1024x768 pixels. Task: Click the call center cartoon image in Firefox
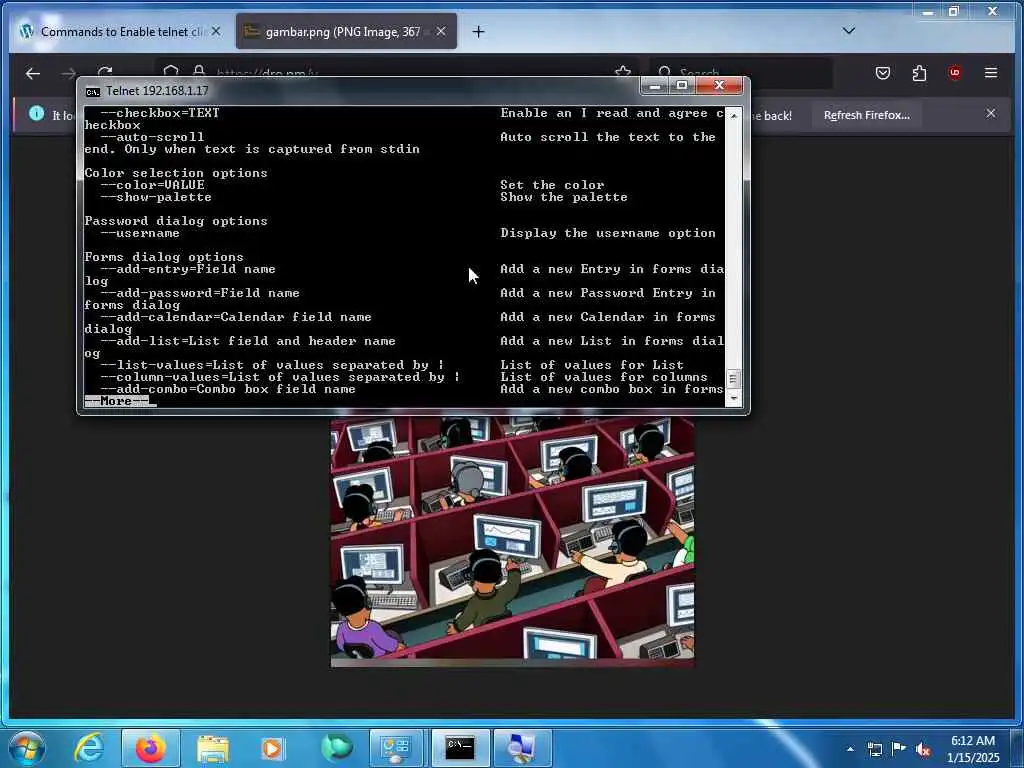coord(513,541)
